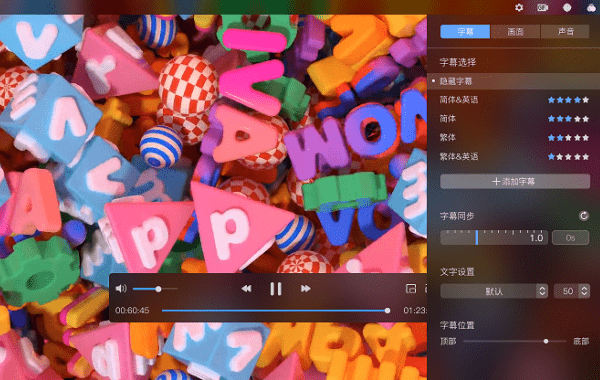600x380 pixels.
Task: Click the 字幕位置 position slider
Action: tap(515, 341)
